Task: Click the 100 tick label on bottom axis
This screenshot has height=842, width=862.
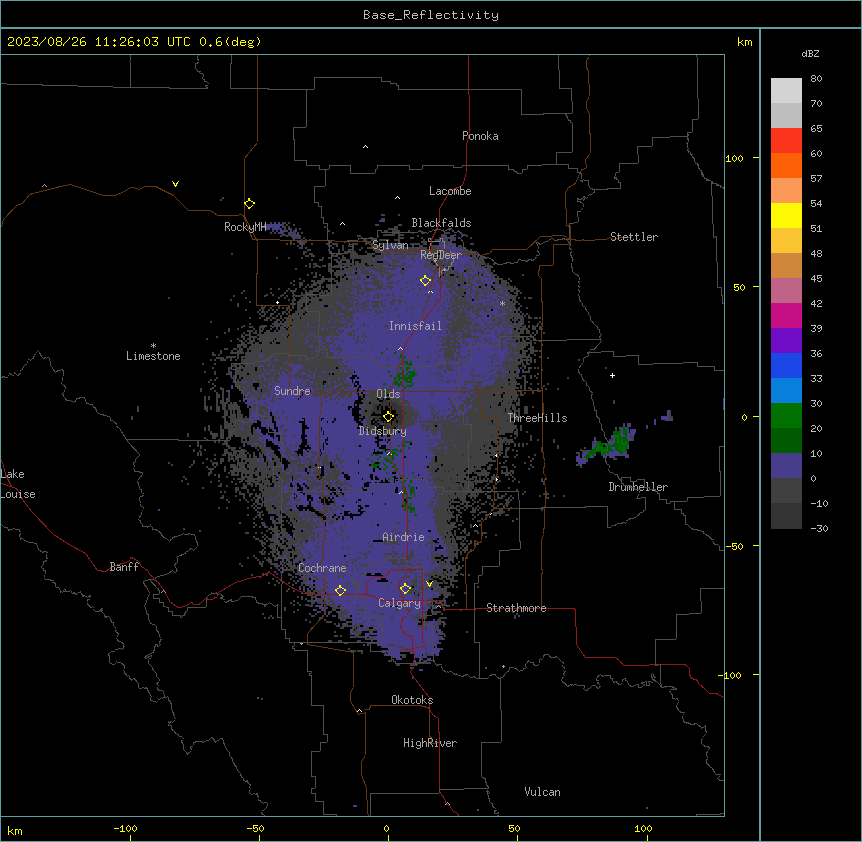Action: (x=643, y=829)
